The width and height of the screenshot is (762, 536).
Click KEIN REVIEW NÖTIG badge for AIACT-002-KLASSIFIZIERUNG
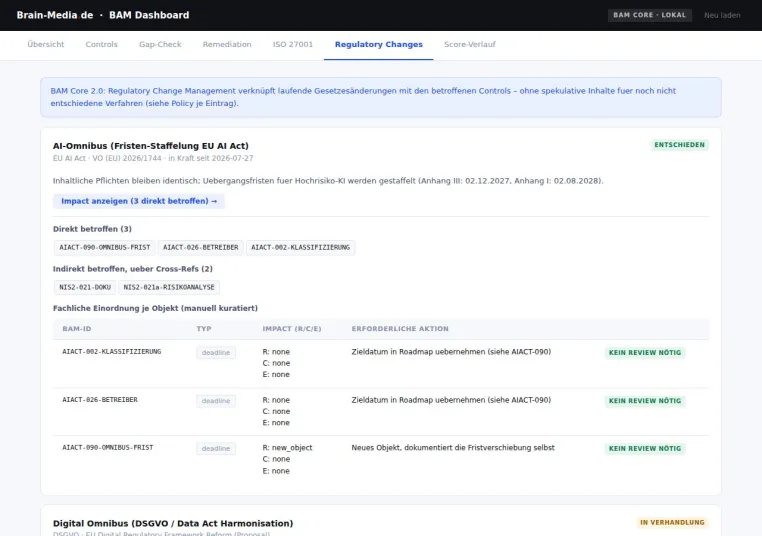point(645,352)
